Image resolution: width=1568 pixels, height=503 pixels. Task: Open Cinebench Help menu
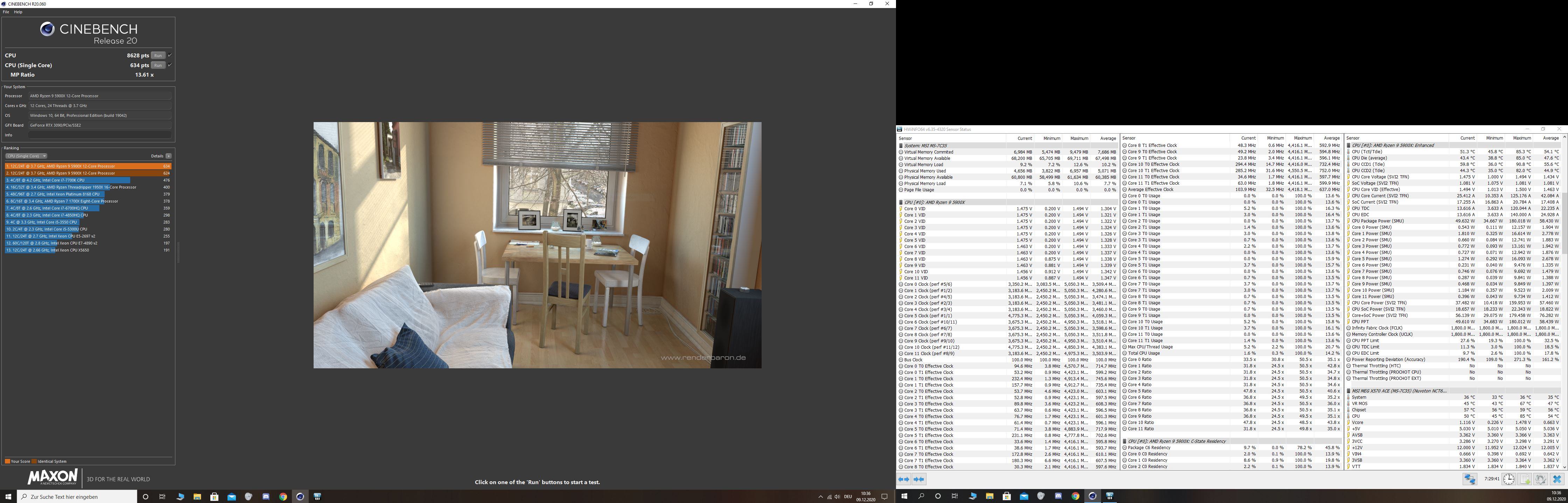[18, 12]
